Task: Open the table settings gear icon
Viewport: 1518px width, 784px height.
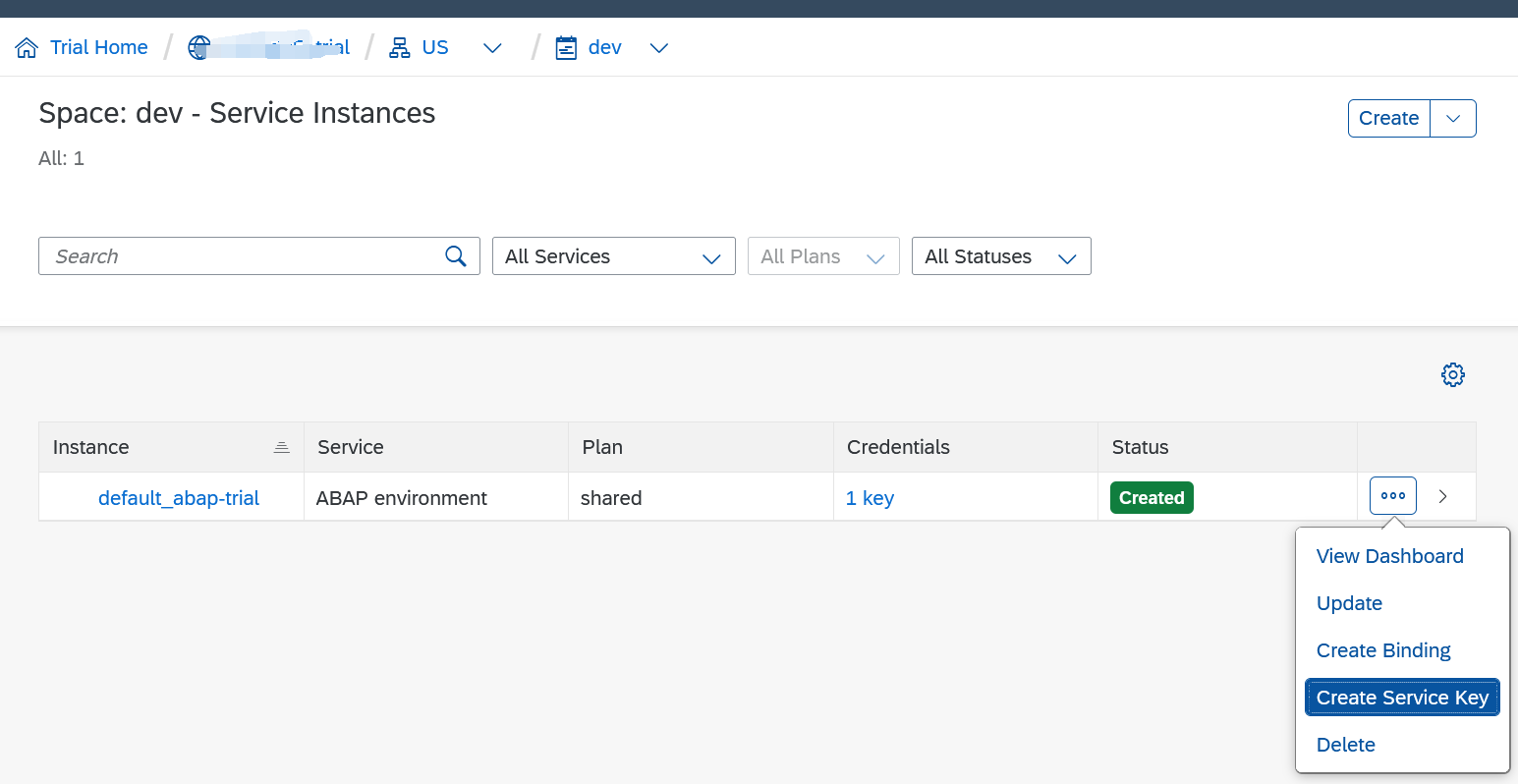Action: point(1452,374)
